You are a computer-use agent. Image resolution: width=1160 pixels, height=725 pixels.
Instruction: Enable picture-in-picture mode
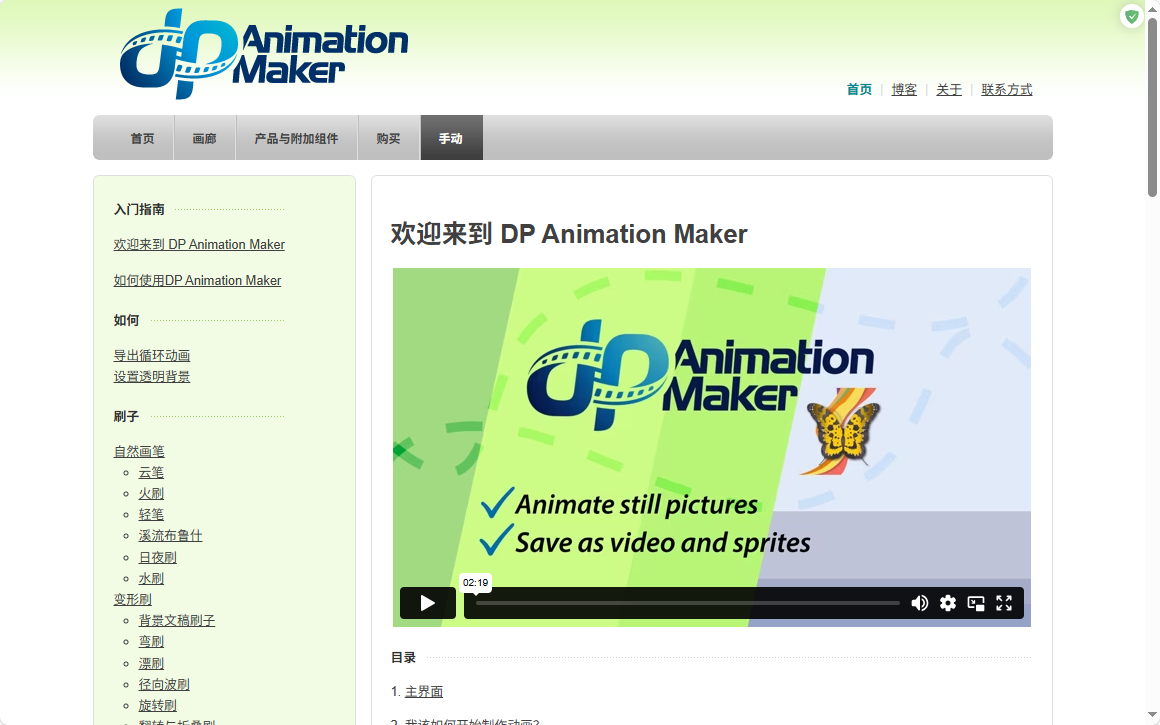point(976,603)
